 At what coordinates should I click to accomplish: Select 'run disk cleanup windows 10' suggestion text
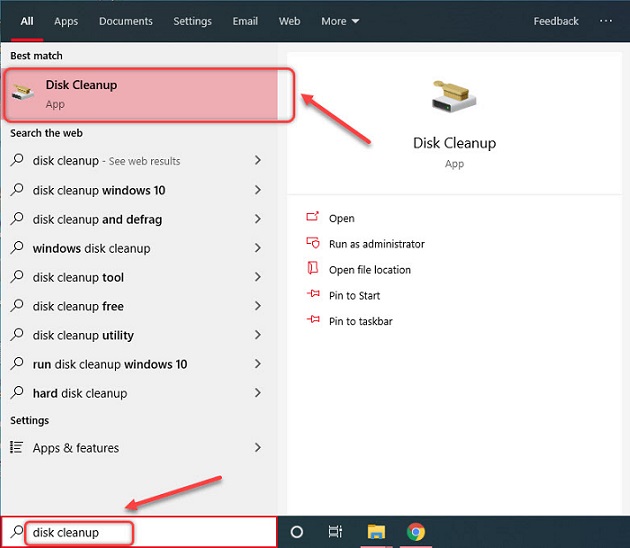tap(110, 364)
